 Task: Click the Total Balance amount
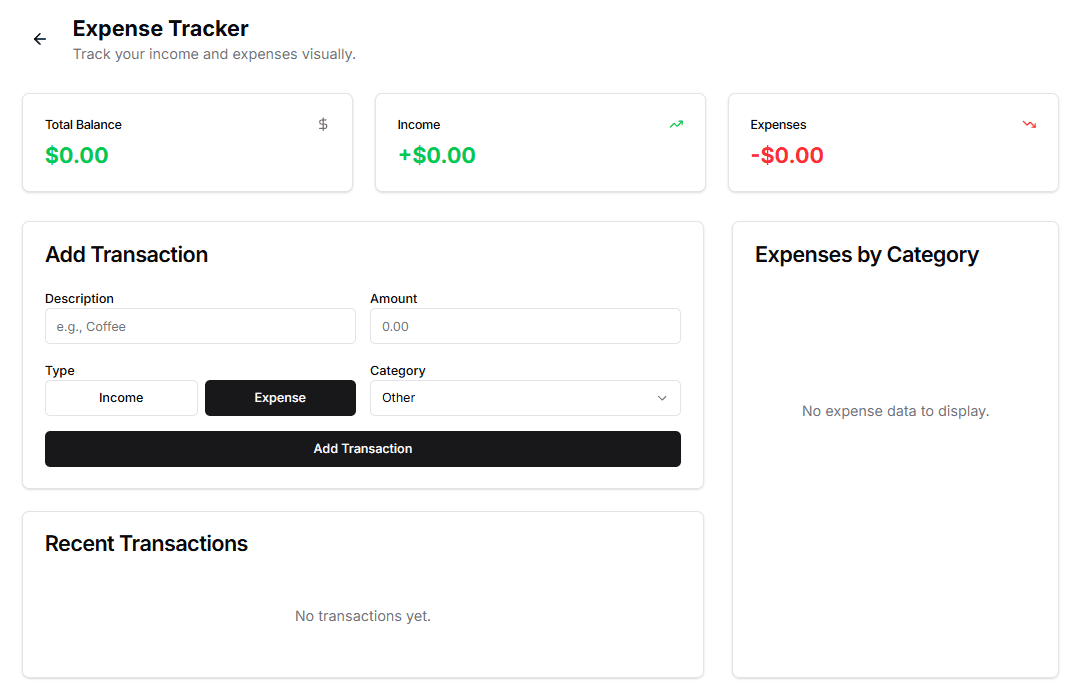click(x=77, y=155)
